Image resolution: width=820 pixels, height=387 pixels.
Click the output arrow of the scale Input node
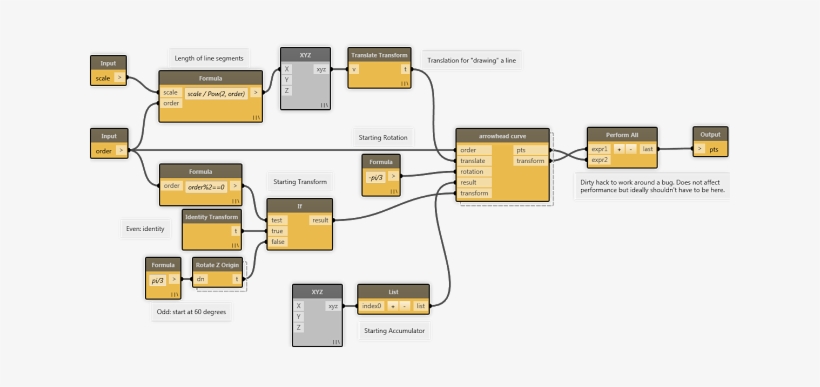tap(119, 78)
